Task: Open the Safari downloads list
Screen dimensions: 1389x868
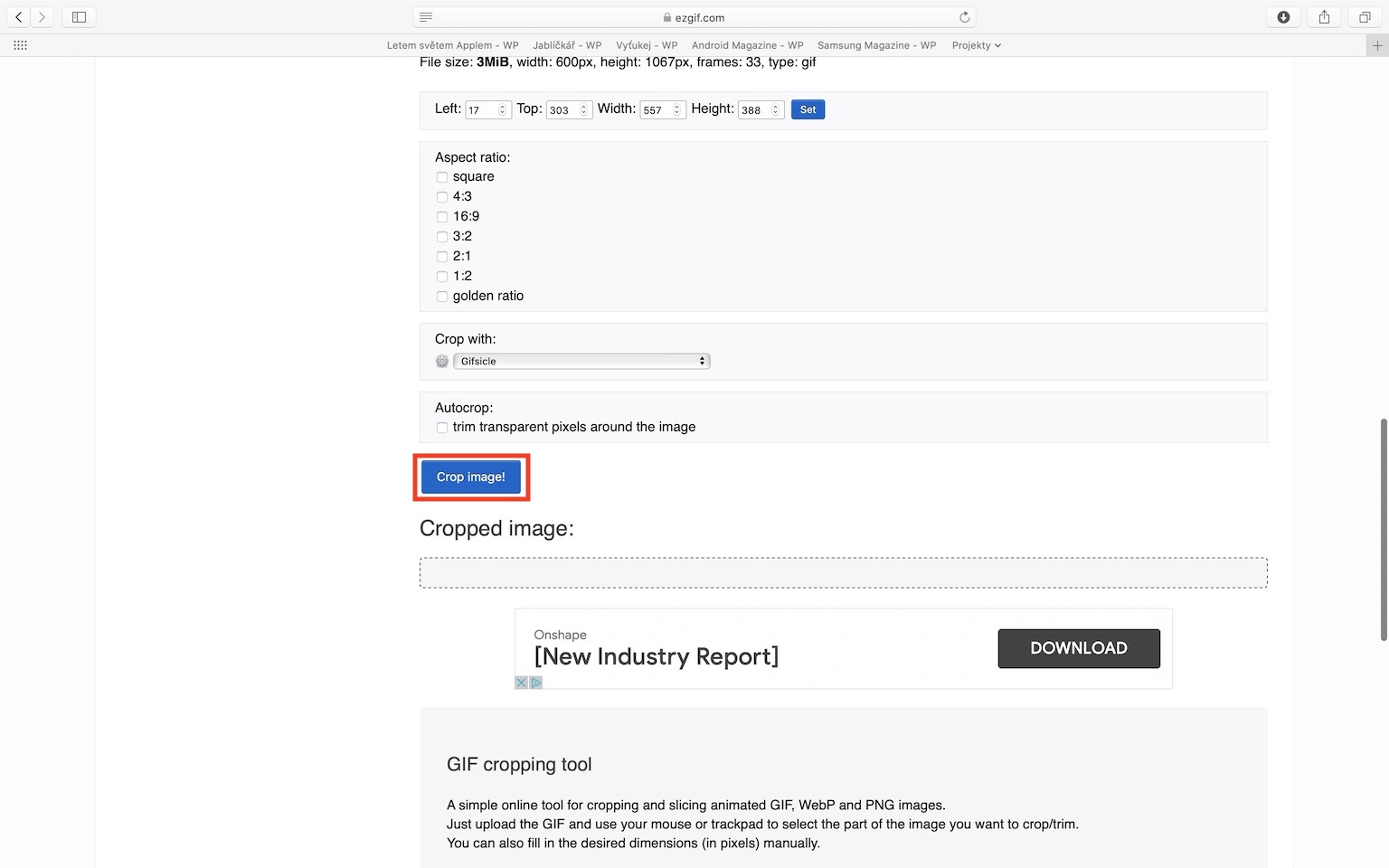Action: pyautogui.click(x=1282, y=17)
